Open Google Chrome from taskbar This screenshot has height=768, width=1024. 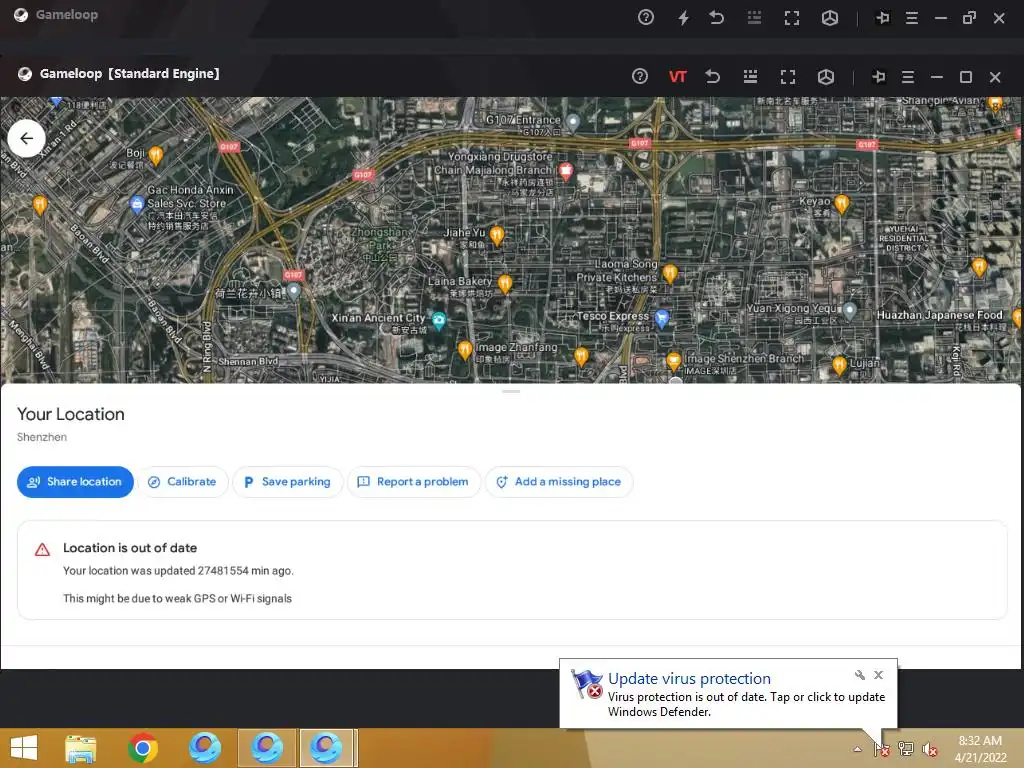pos(142,748)
